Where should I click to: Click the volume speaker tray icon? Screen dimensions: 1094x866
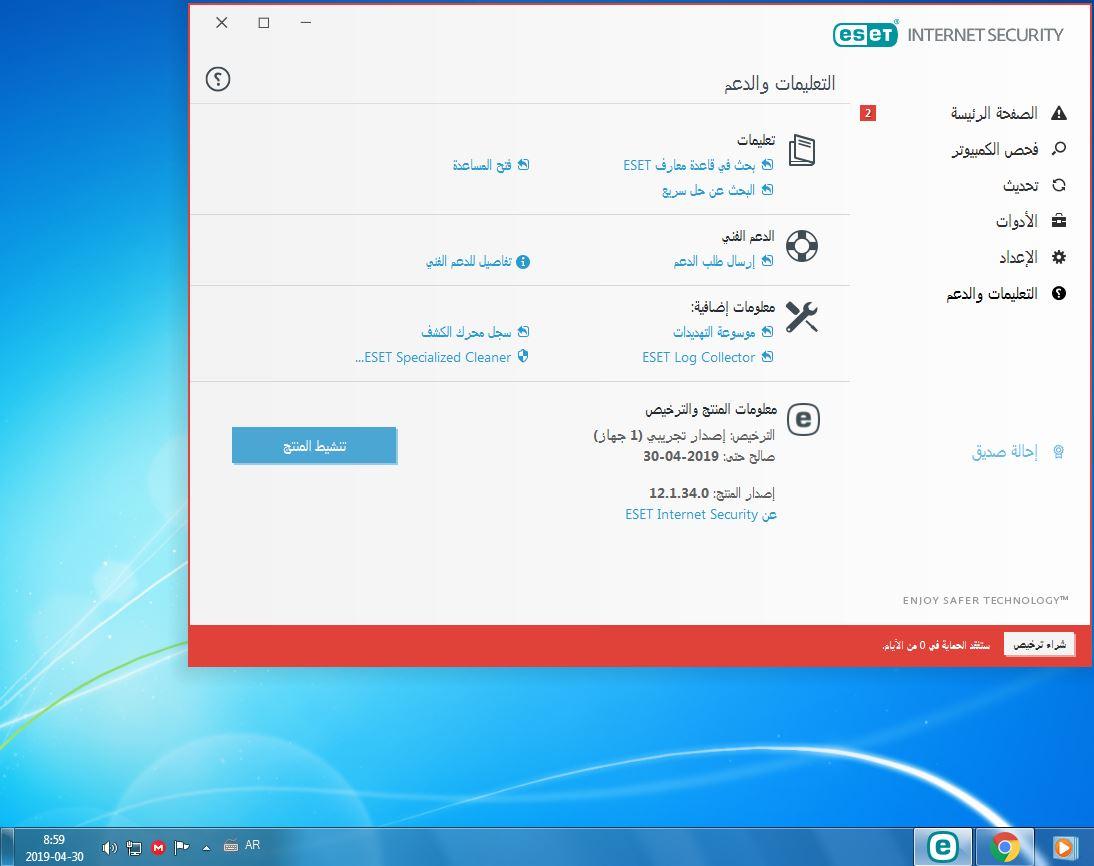coord(110,847)
